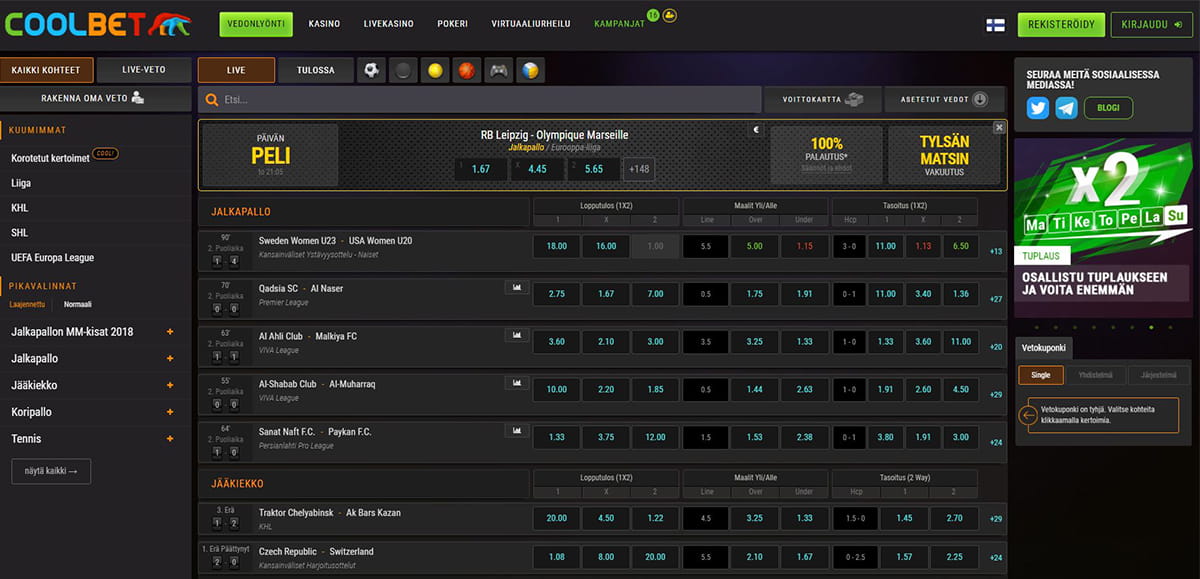The image size is (1200, 579).
Task: Expand Tennis category in sidebar
Action: pyautogui.click(x=170, y=439)
